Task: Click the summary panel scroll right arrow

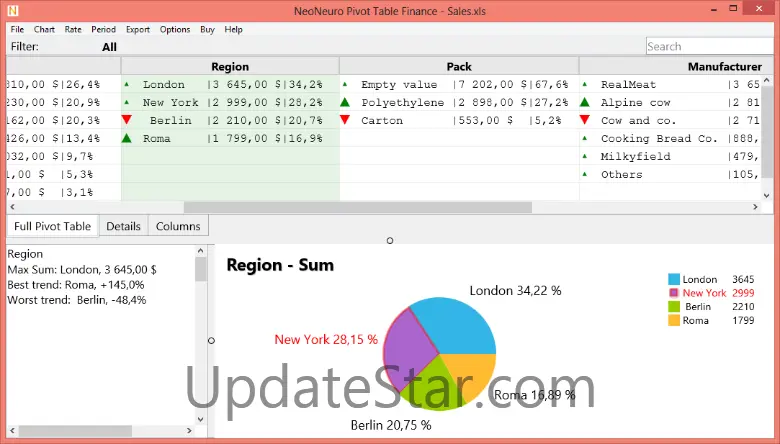Action: click(189, 431)
